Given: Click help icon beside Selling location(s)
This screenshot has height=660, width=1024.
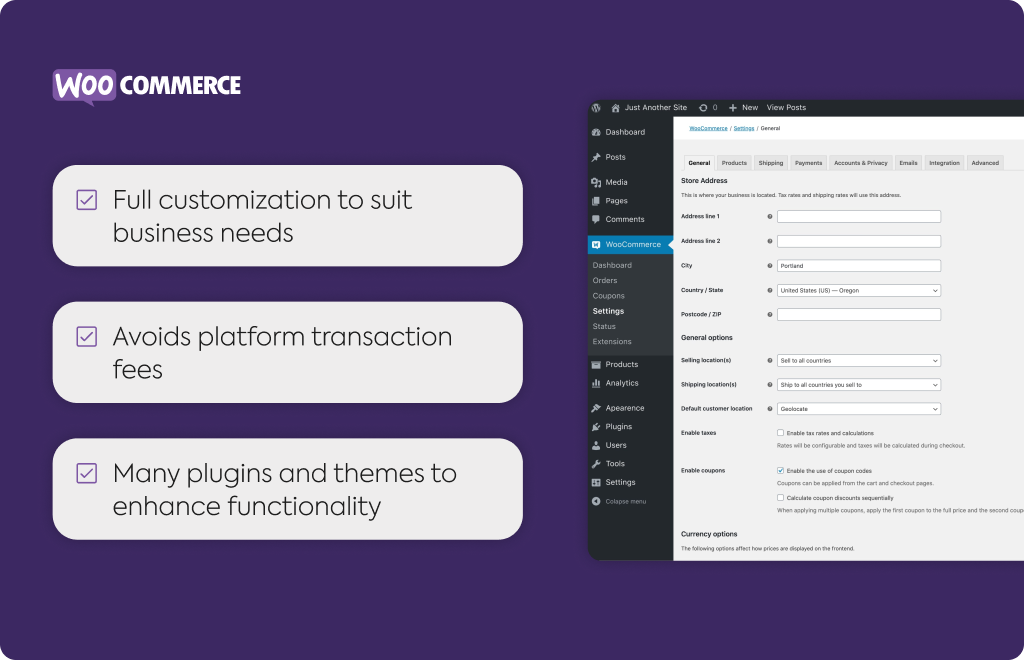Looking at the screenshot, I should pos(770,360).
